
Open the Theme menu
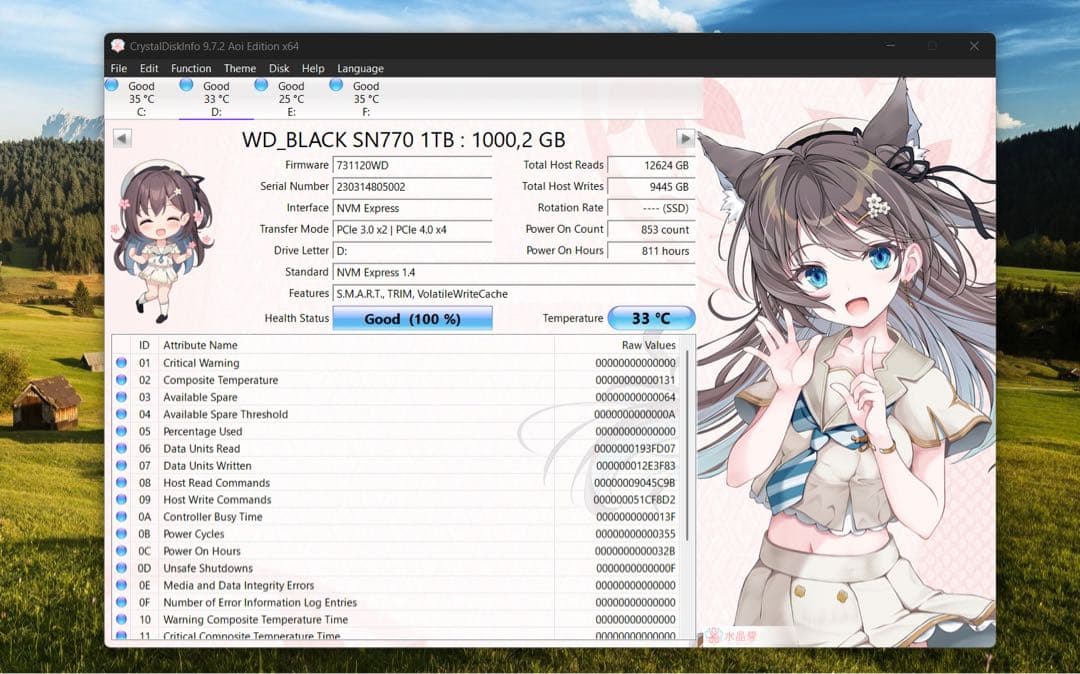pyautogui.click(x=239, y=68)
